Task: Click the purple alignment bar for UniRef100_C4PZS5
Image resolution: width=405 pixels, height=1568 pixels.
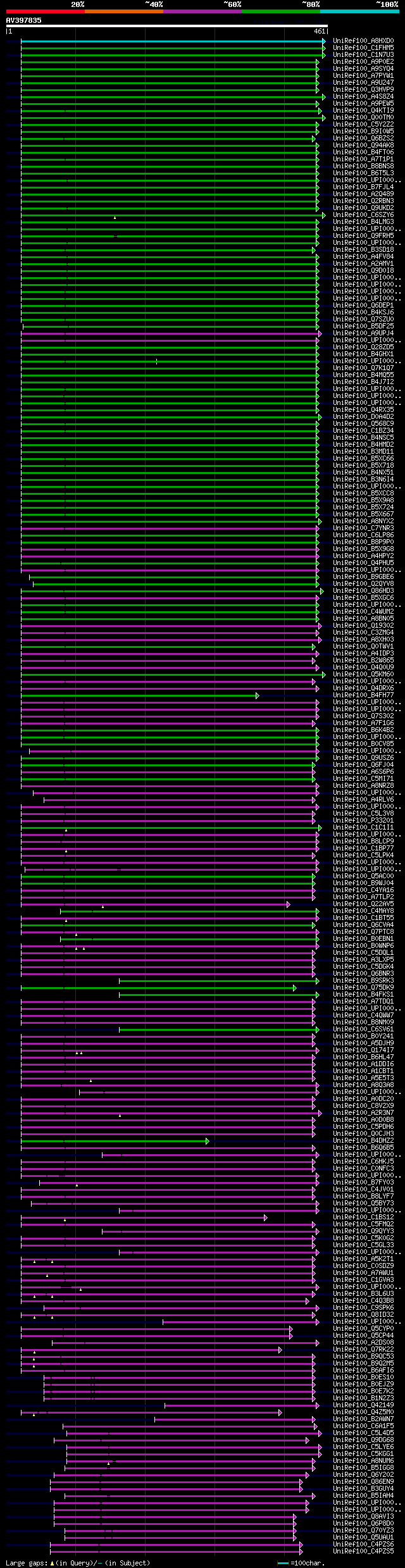Action: (175, 1552)
